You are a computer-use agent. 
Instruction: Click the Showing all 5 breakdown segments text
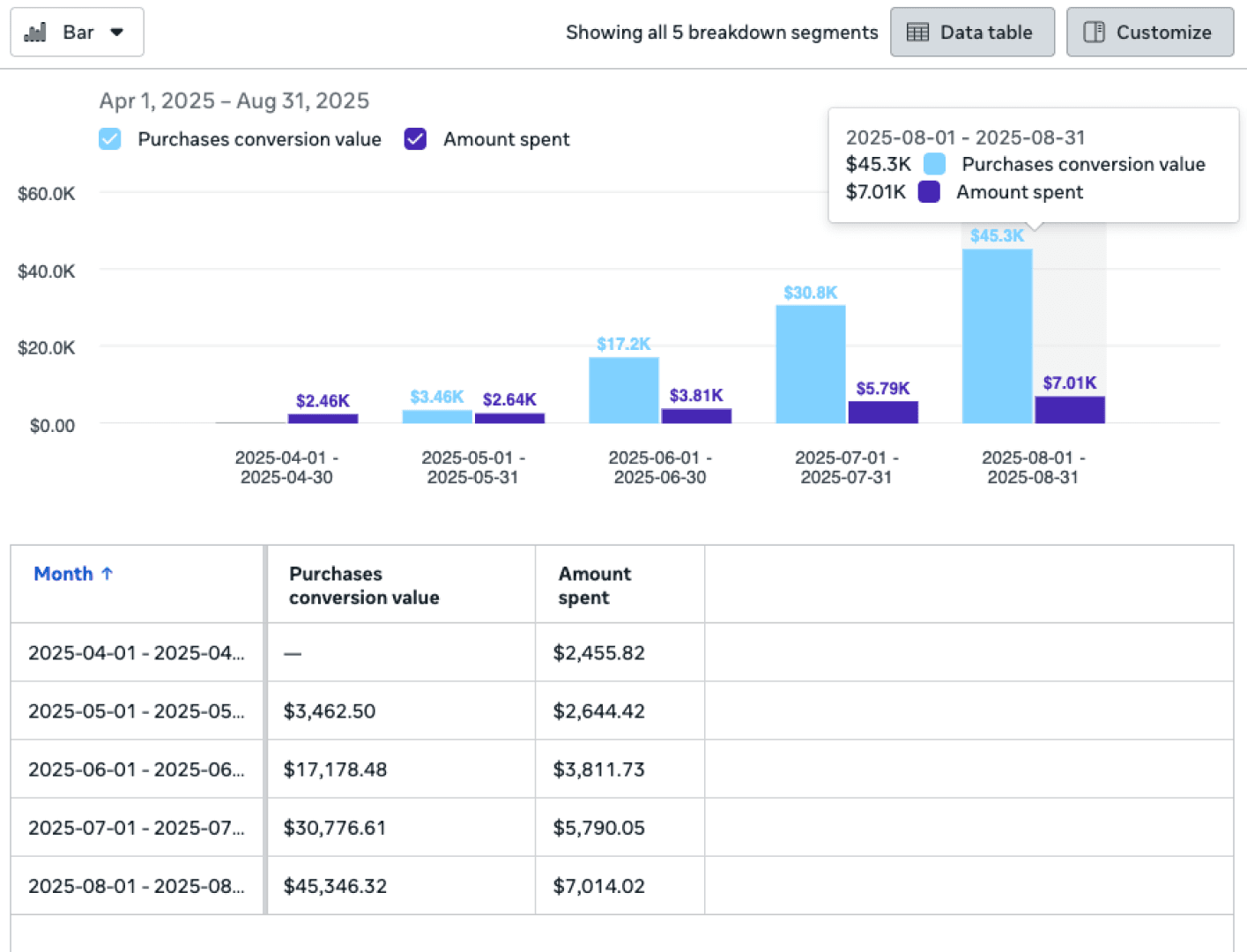pos(722,32)
